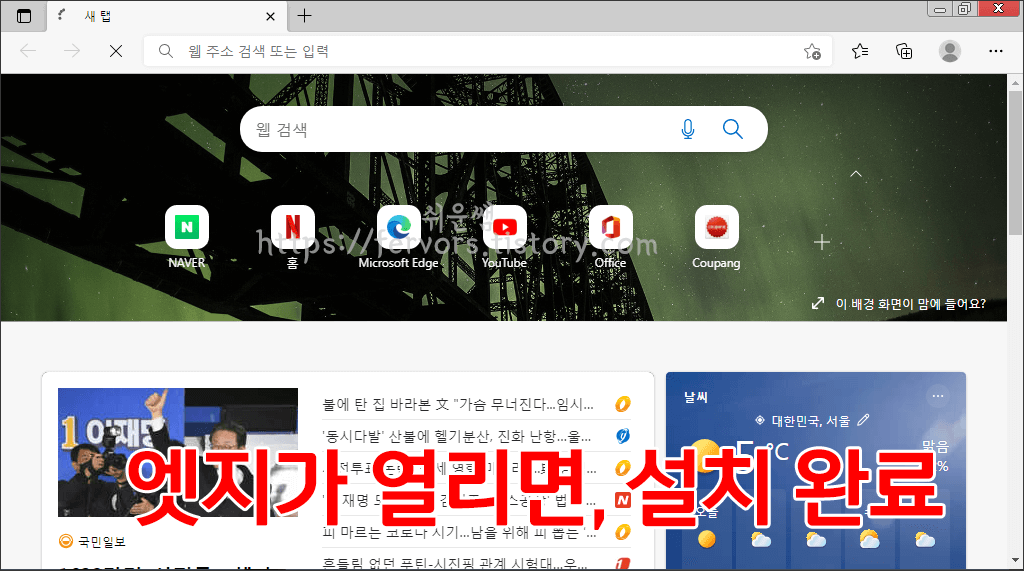Open the 국민일보 source link
The image size is (1024, 571).
92,542
